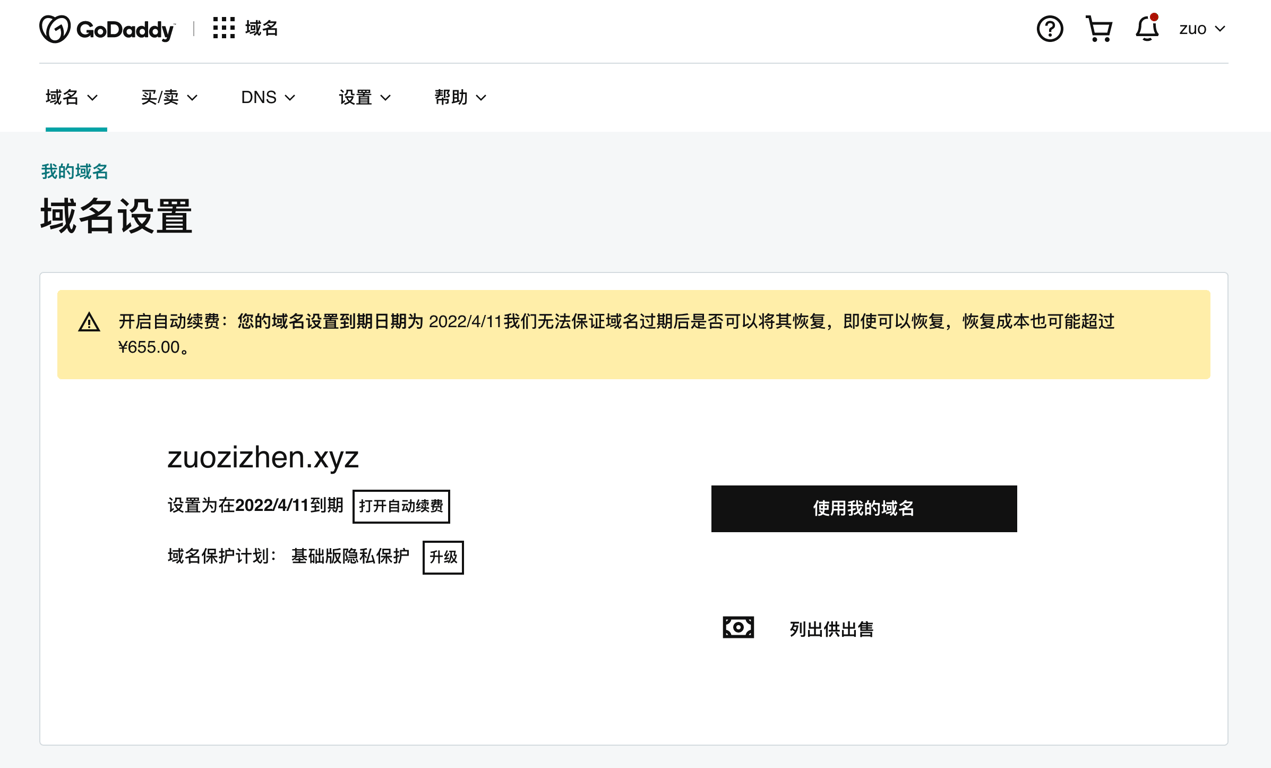The width and height of the screenshot is (1271, 768).
Task: View notifications bell
Action: (x=1147, y=28)
